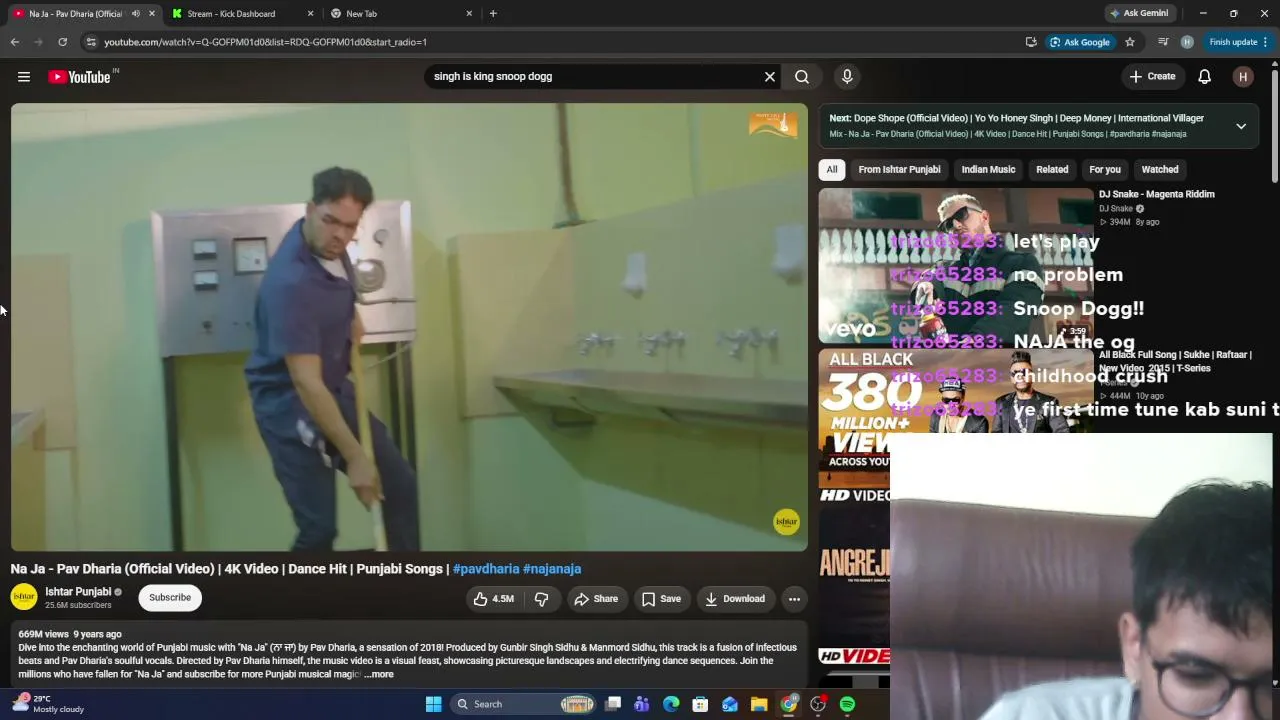Open a new browser tab
Image resolution: width=1280 pixels, height=720 pixels.
tap(493, 14)
